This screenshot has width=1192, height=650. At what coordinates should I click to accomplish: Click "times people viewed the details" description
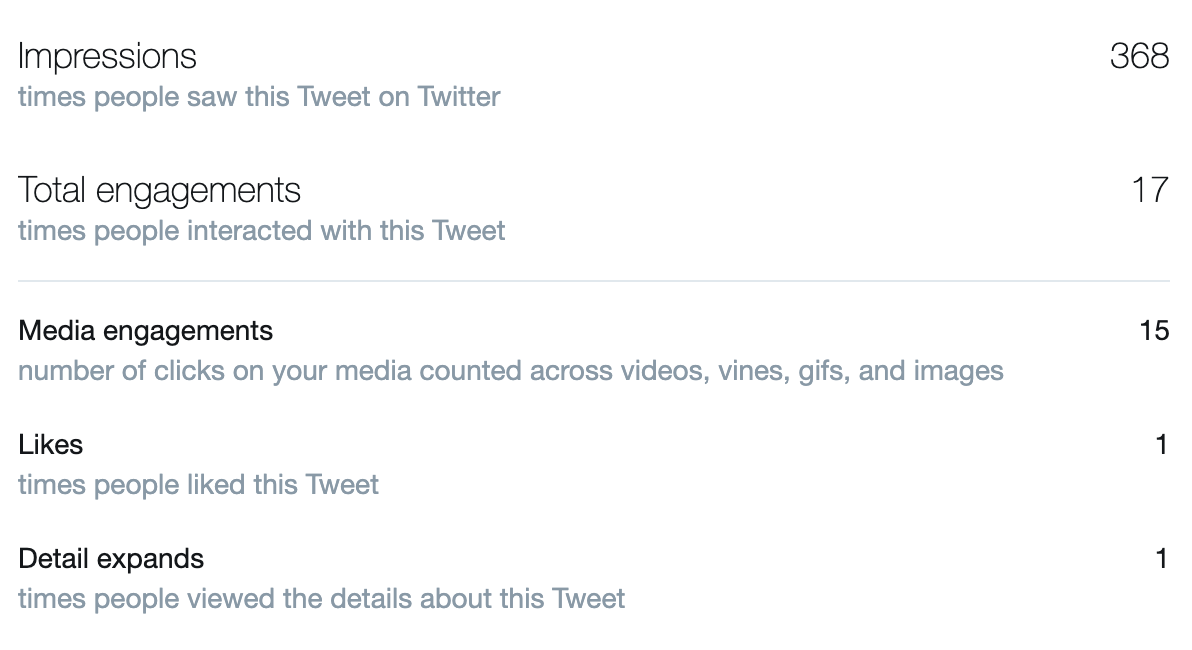321,599
